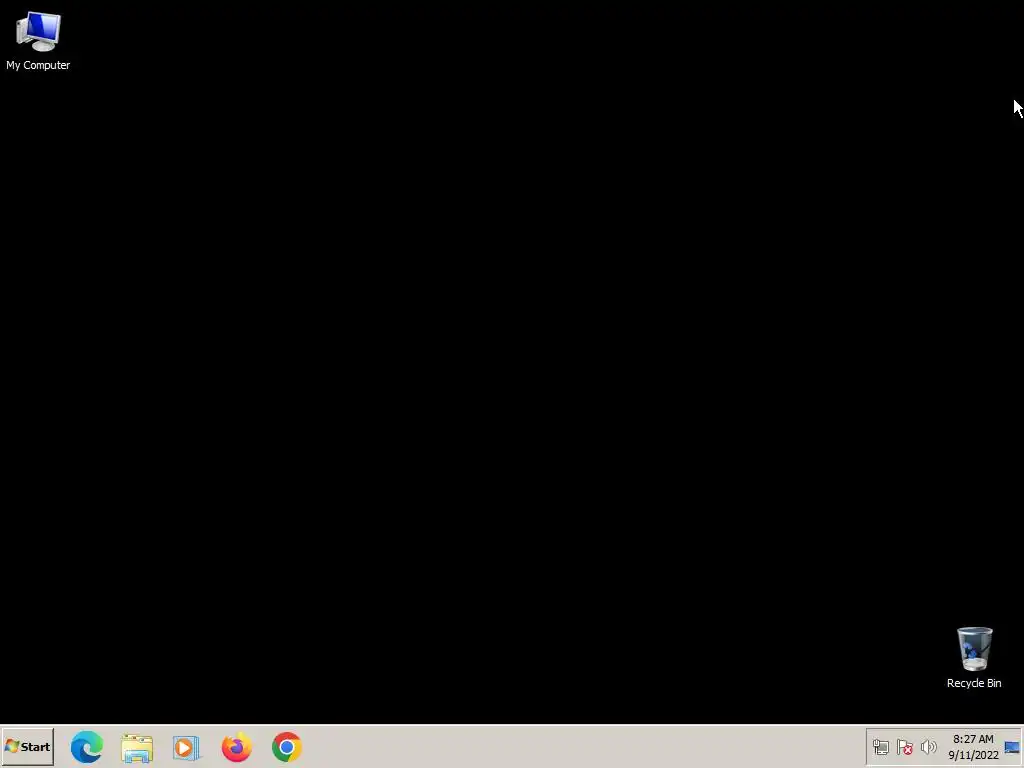
Task: Click the My Computer label text
Action: click(38, 65)
